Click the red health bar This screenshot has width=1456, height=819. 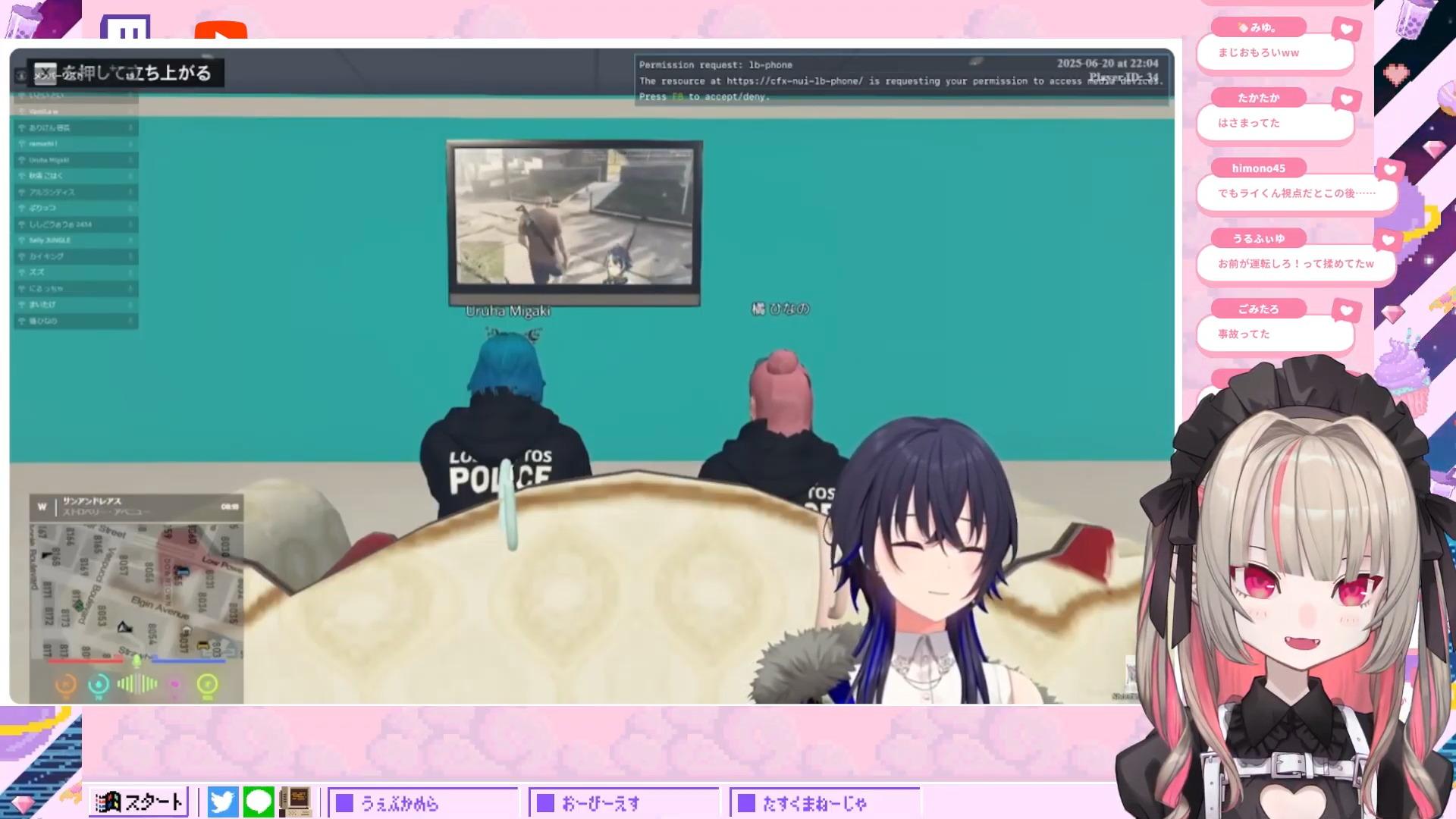pos(85,661)
